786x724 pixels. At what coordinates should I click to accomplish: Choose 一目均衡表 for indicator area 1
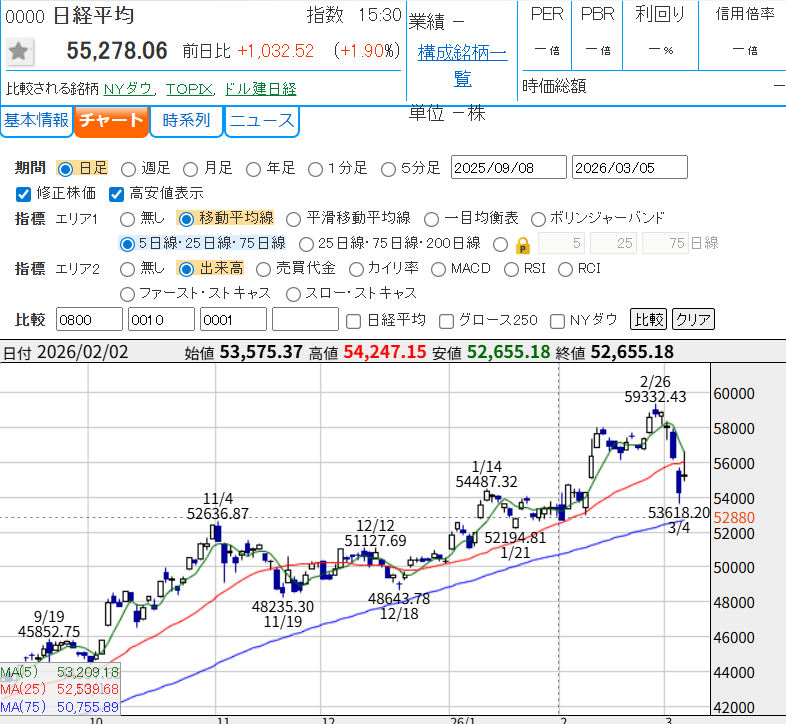(x=431, y=218)
